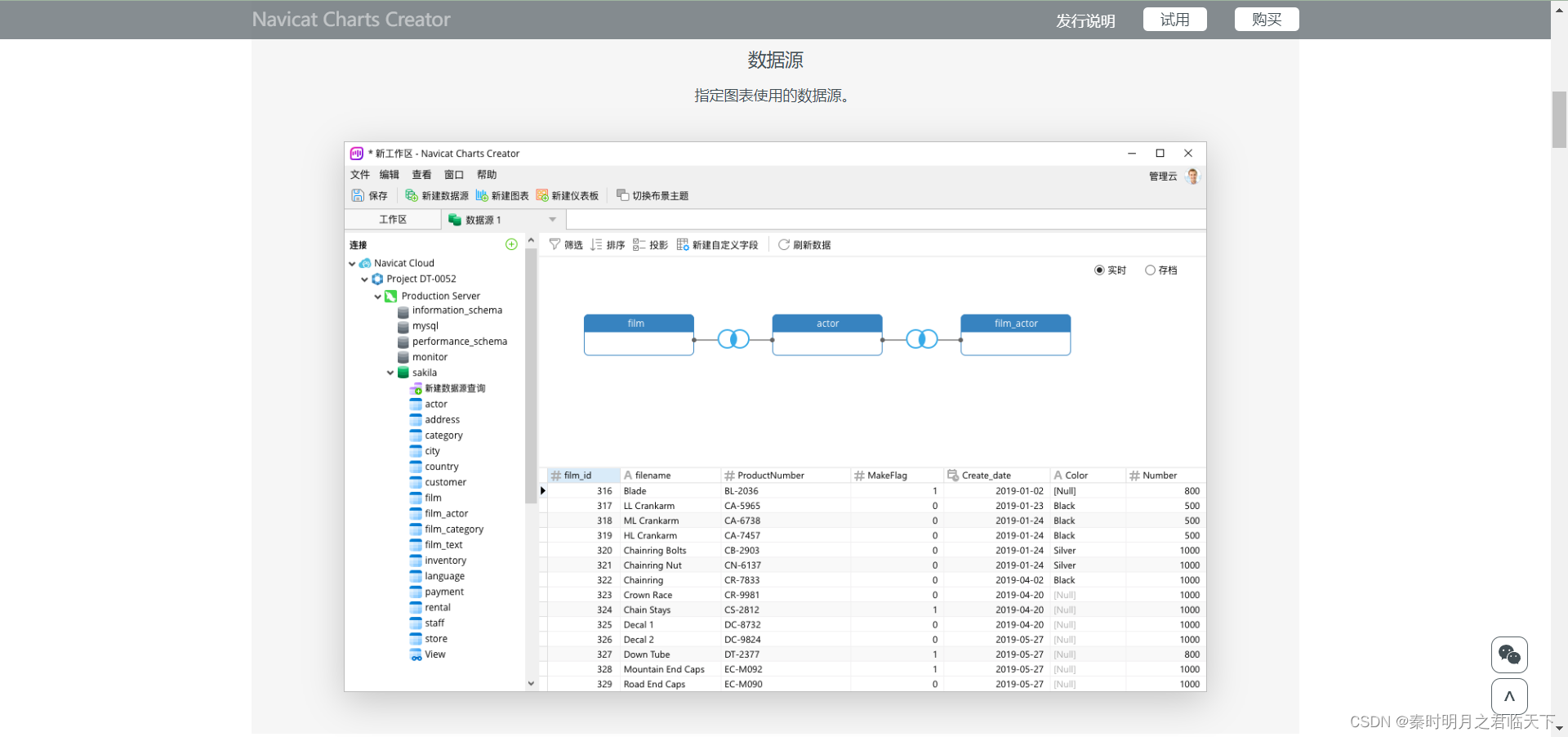
Task: Click the green add connection plus icon
Action: (x=511, y=244)
